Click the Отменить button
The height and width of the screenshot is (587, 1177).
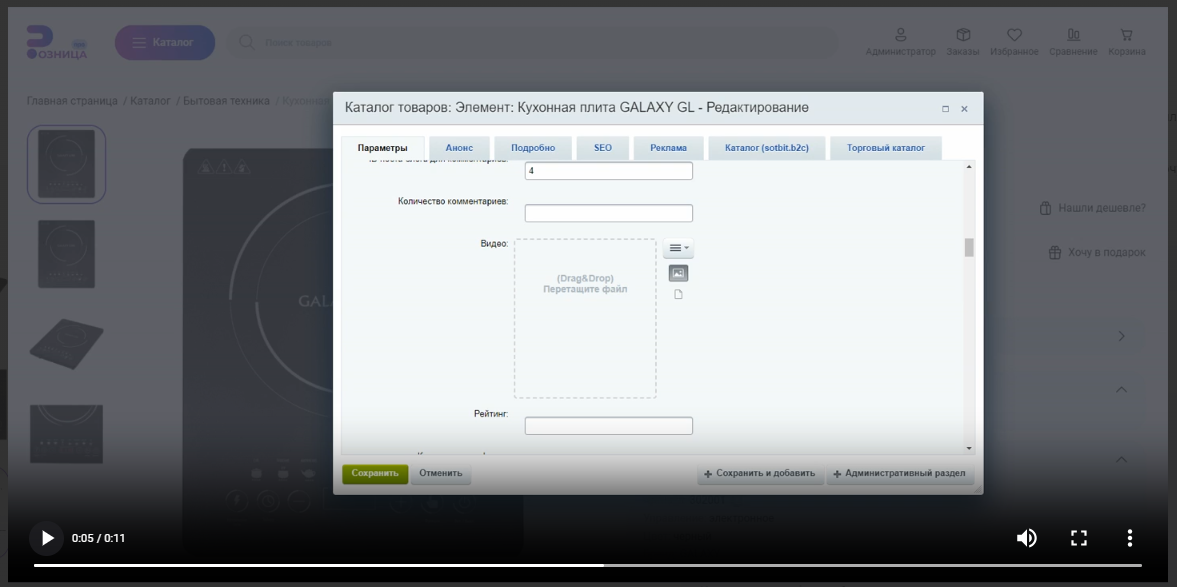pyautogui.click(x=441, y=474)
